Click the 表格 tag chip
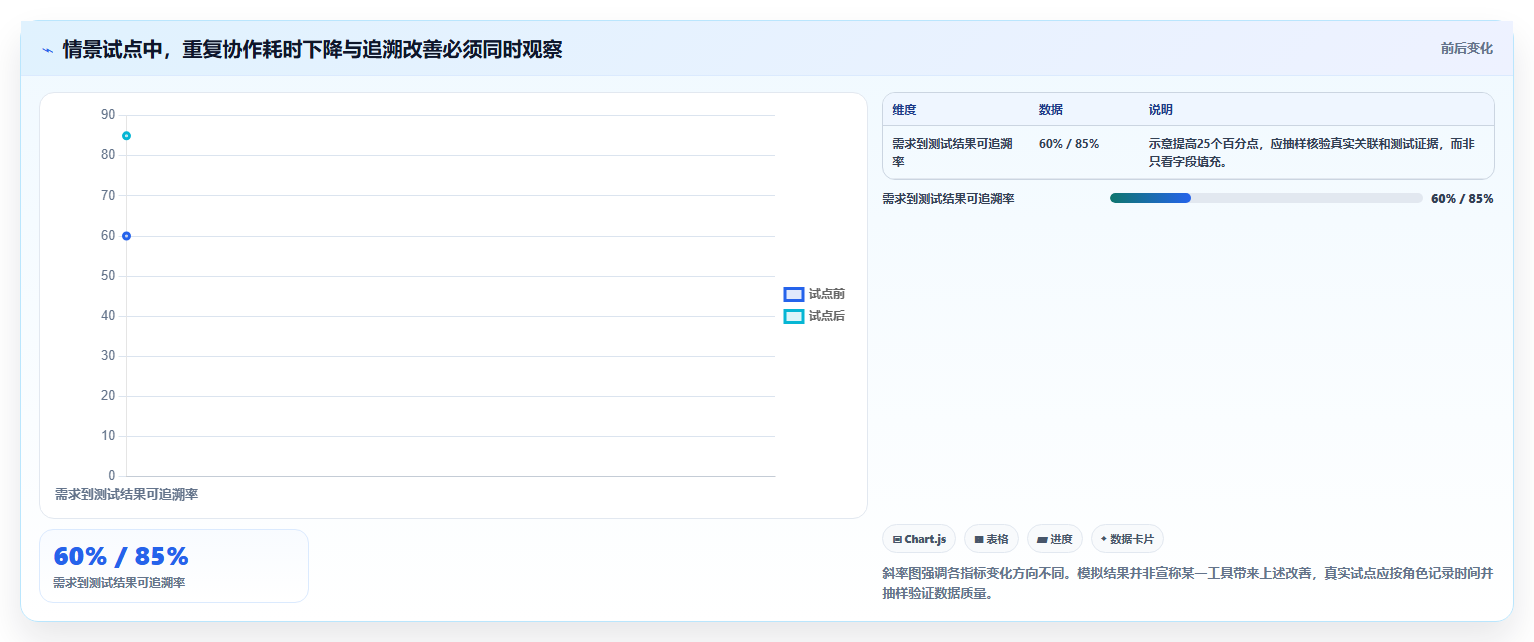Viewport: 1534px width, 642px height. pos(991,539)
